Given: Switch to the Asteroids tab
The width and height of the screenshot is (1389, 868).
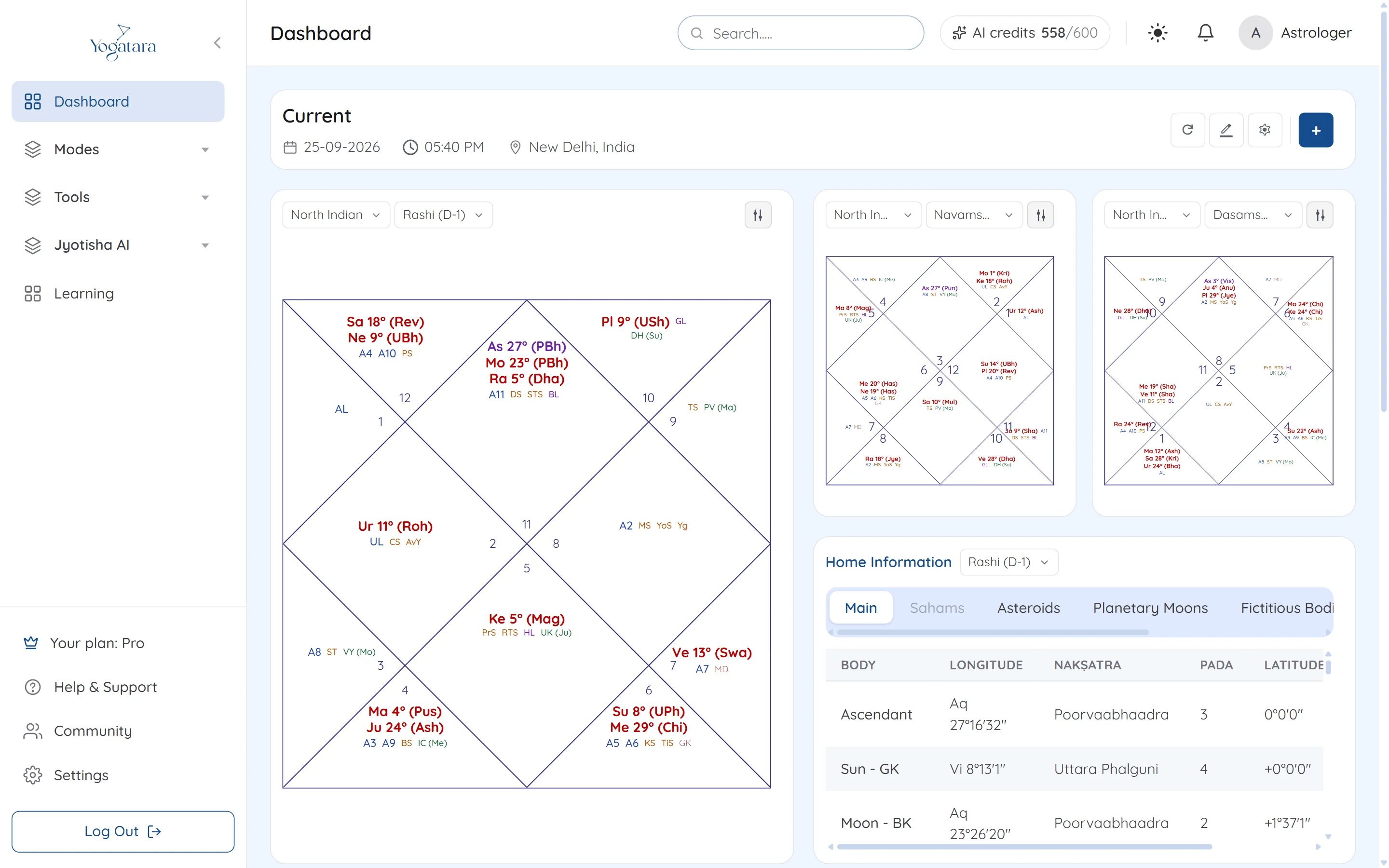Looking at the screenshot, I should click(x=1028, y=608).
